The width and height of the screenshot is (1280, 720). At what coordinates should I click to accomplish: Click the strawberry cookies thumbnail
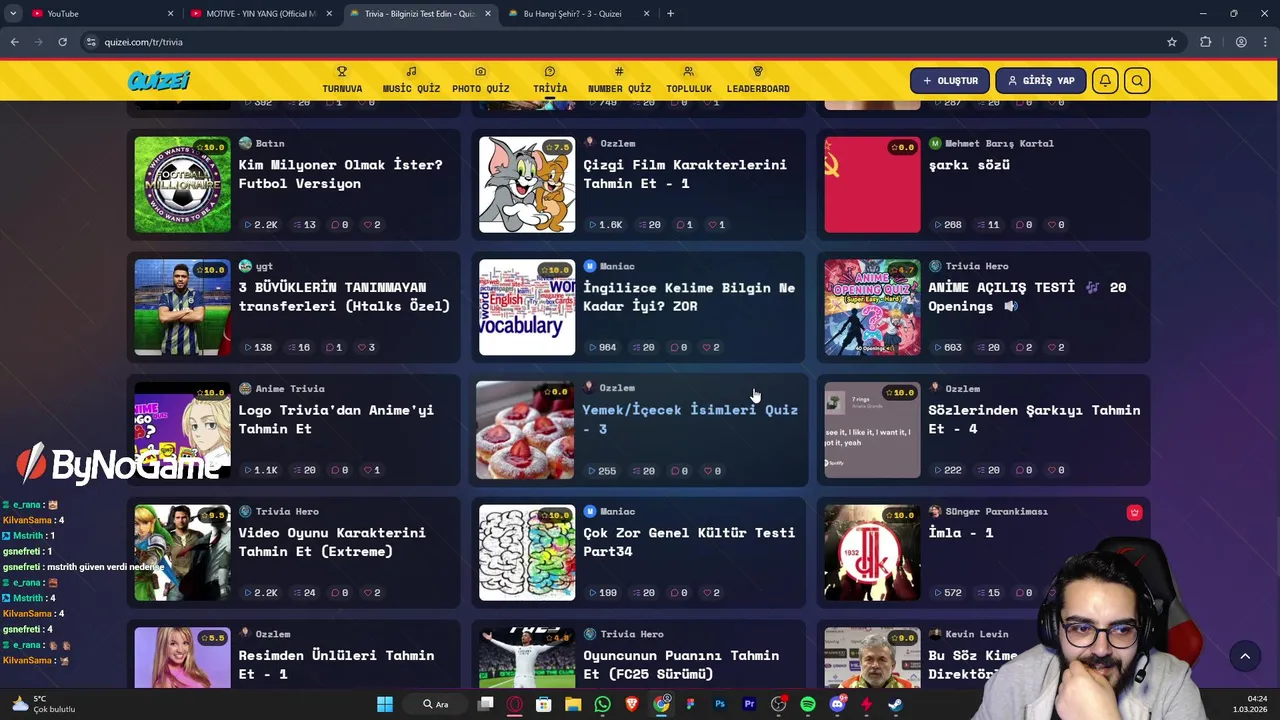point(525,430)
